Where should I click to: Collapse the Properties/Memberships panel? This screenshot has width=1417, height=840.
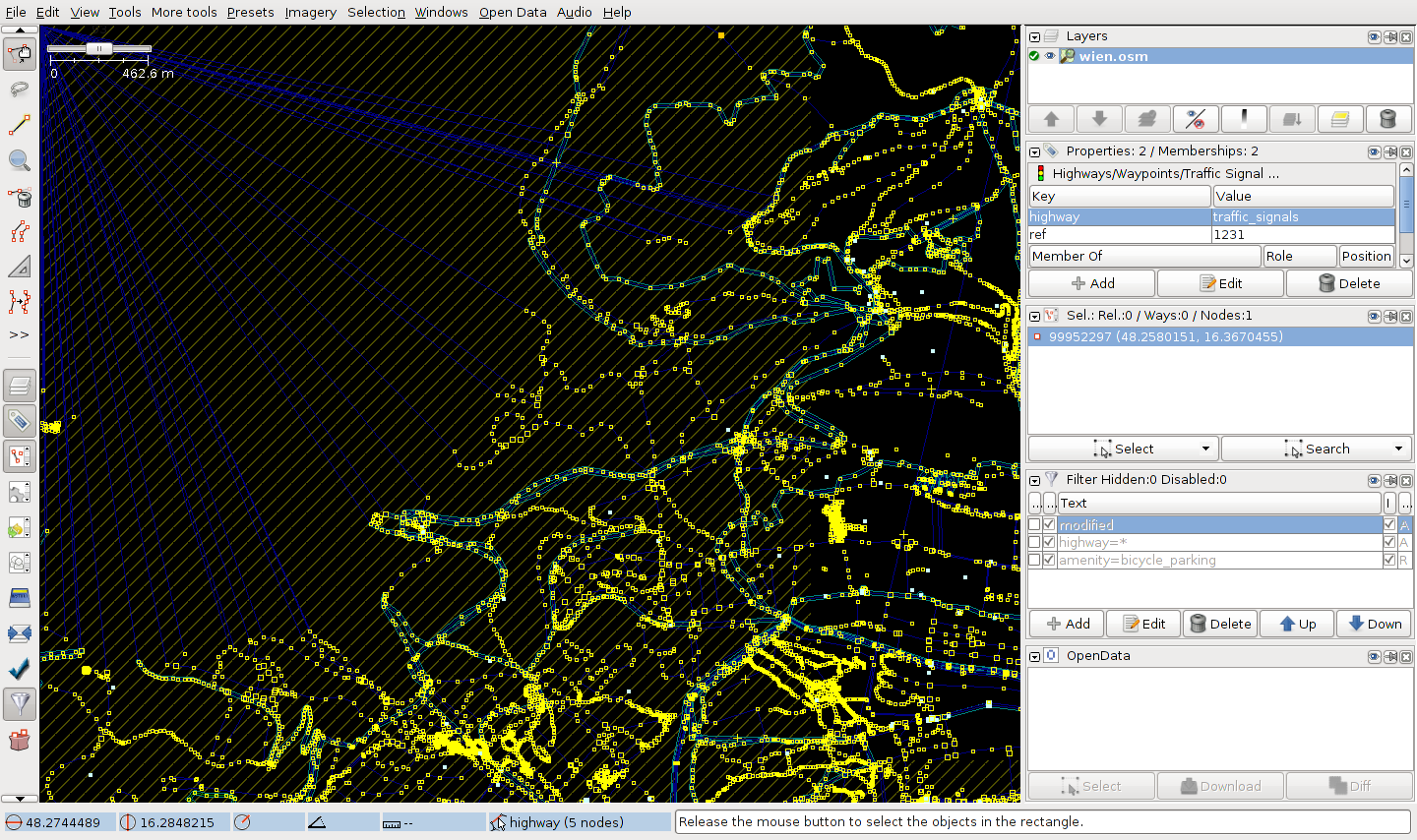pos(1034,152)
